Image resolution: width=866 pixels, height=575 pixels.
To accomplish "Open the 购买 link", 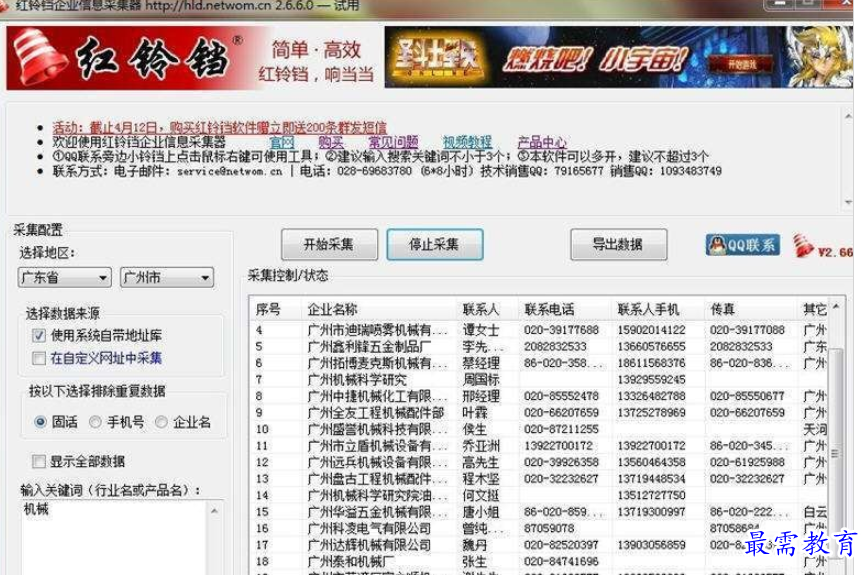I will coord(331,143).
